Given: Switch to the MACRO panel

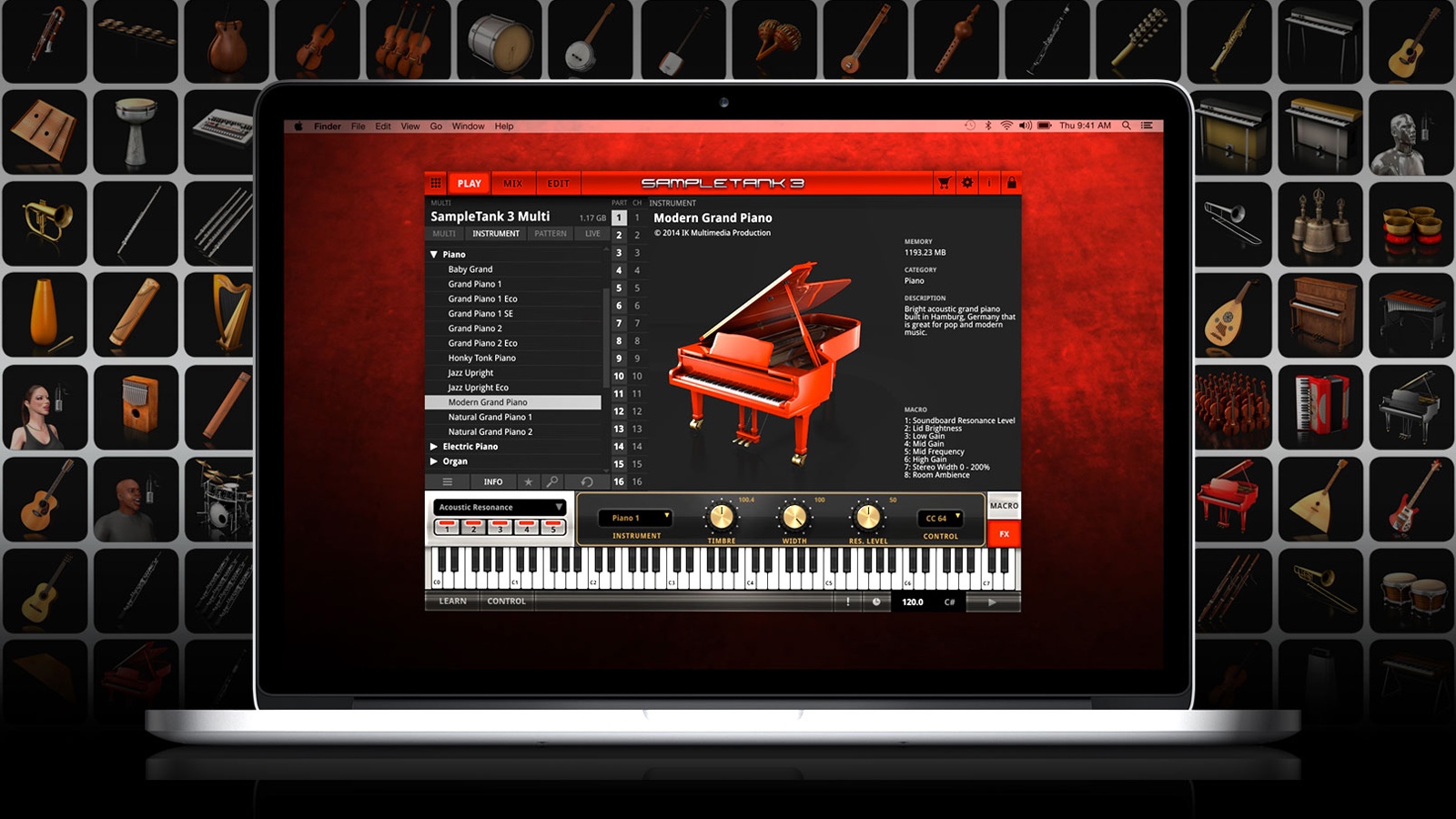Looking at the screenshot, I should (x=1004, y=506).
